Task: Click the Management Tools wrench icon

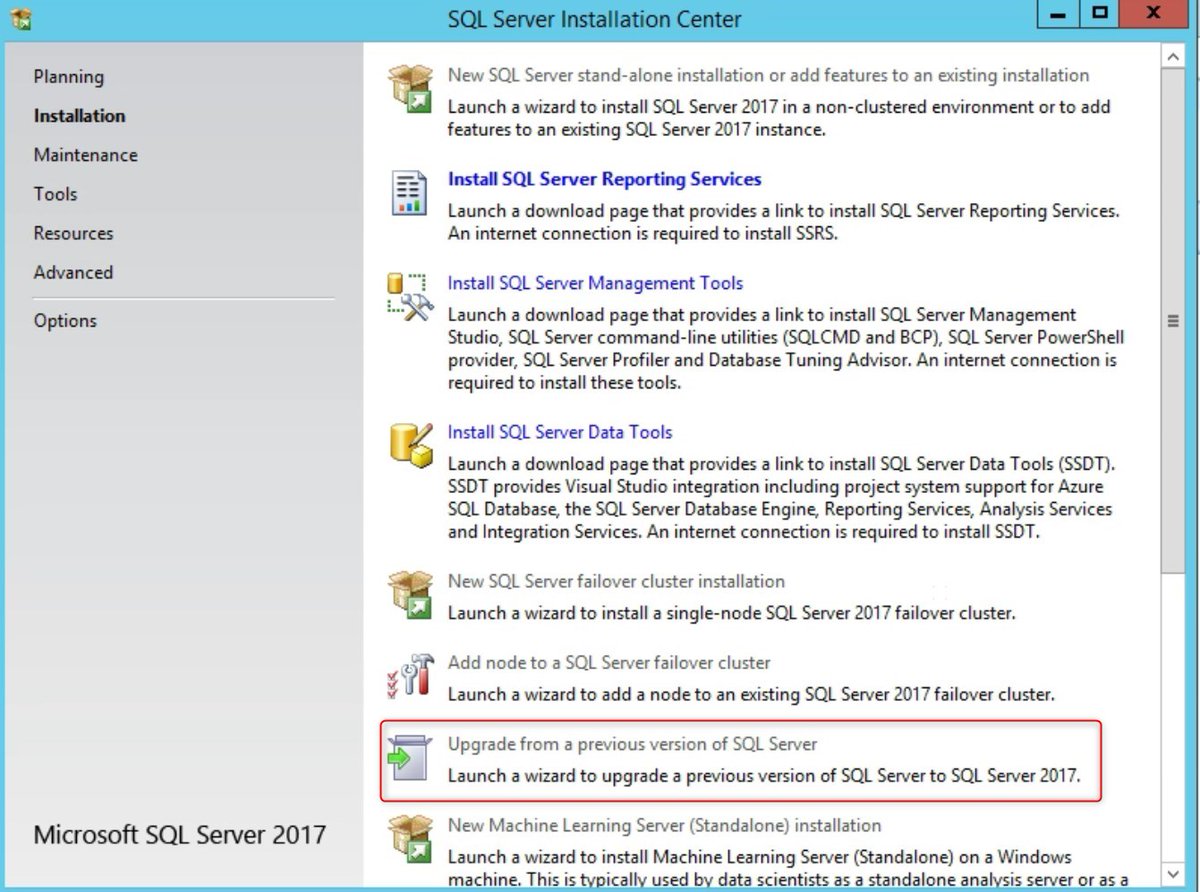Action: [411, 295]
